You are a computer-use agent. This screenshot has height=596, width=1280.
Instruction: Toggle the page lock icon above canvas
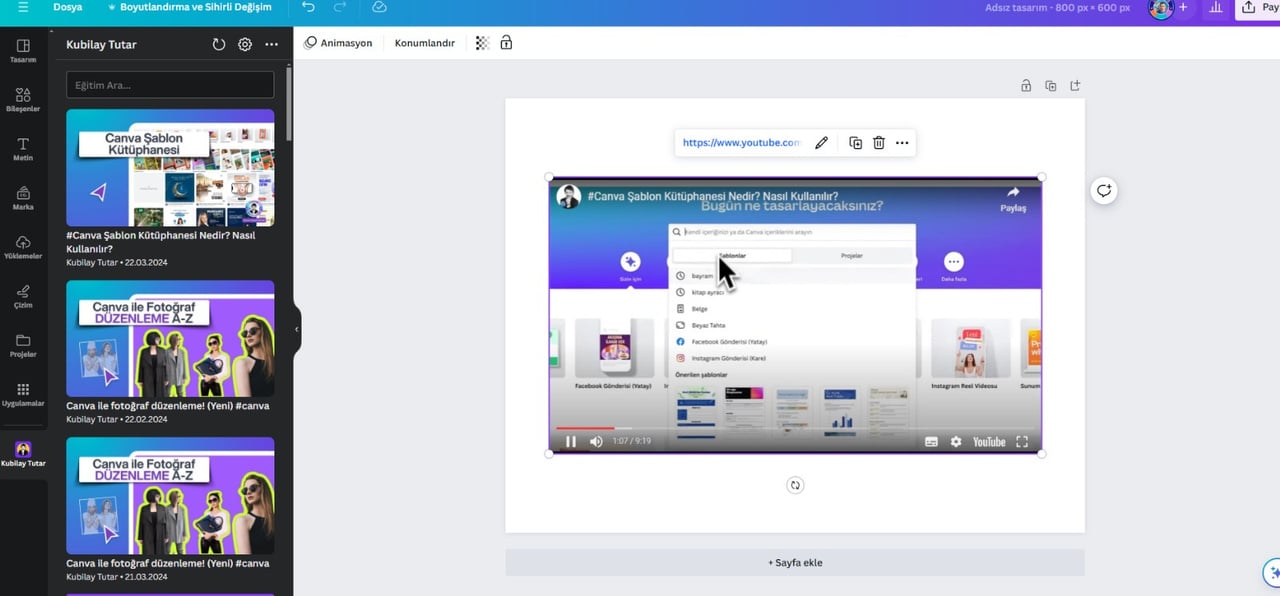tap(1026, 86)
